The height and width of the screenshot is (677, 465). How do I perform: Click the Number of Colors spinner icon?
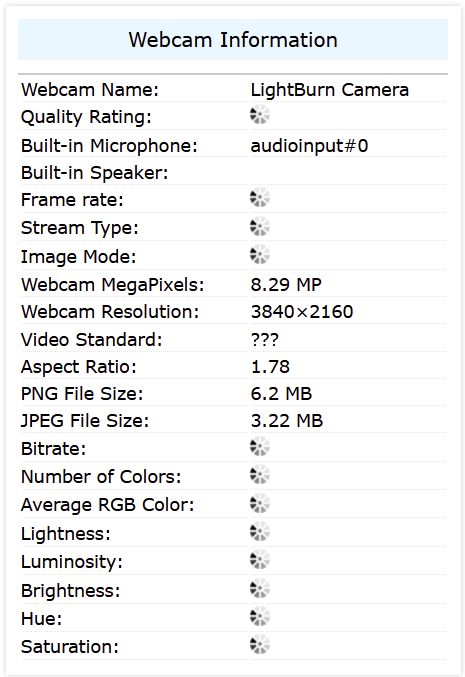tap(259, 475)
